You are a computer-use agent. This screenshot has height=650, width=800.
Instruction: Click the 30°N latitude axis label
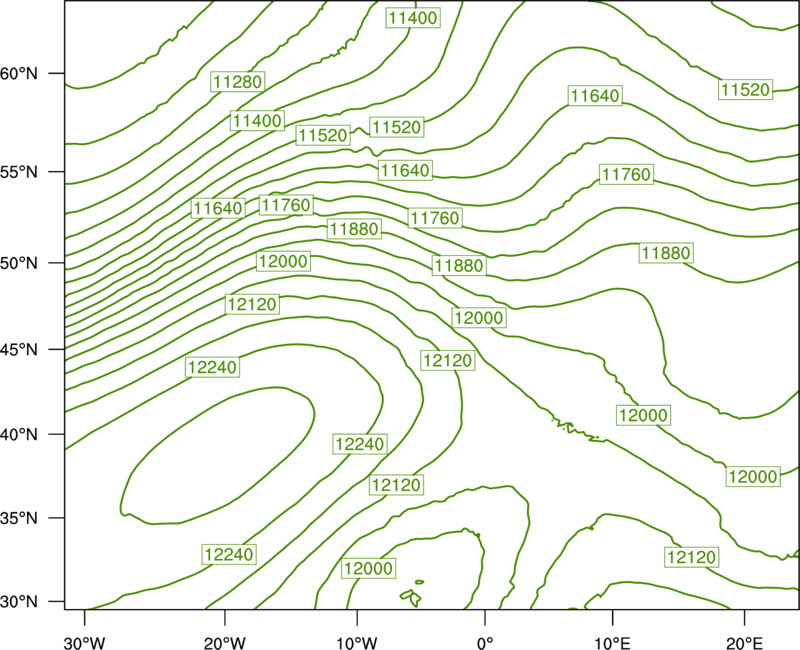click(x=19, y=602)
